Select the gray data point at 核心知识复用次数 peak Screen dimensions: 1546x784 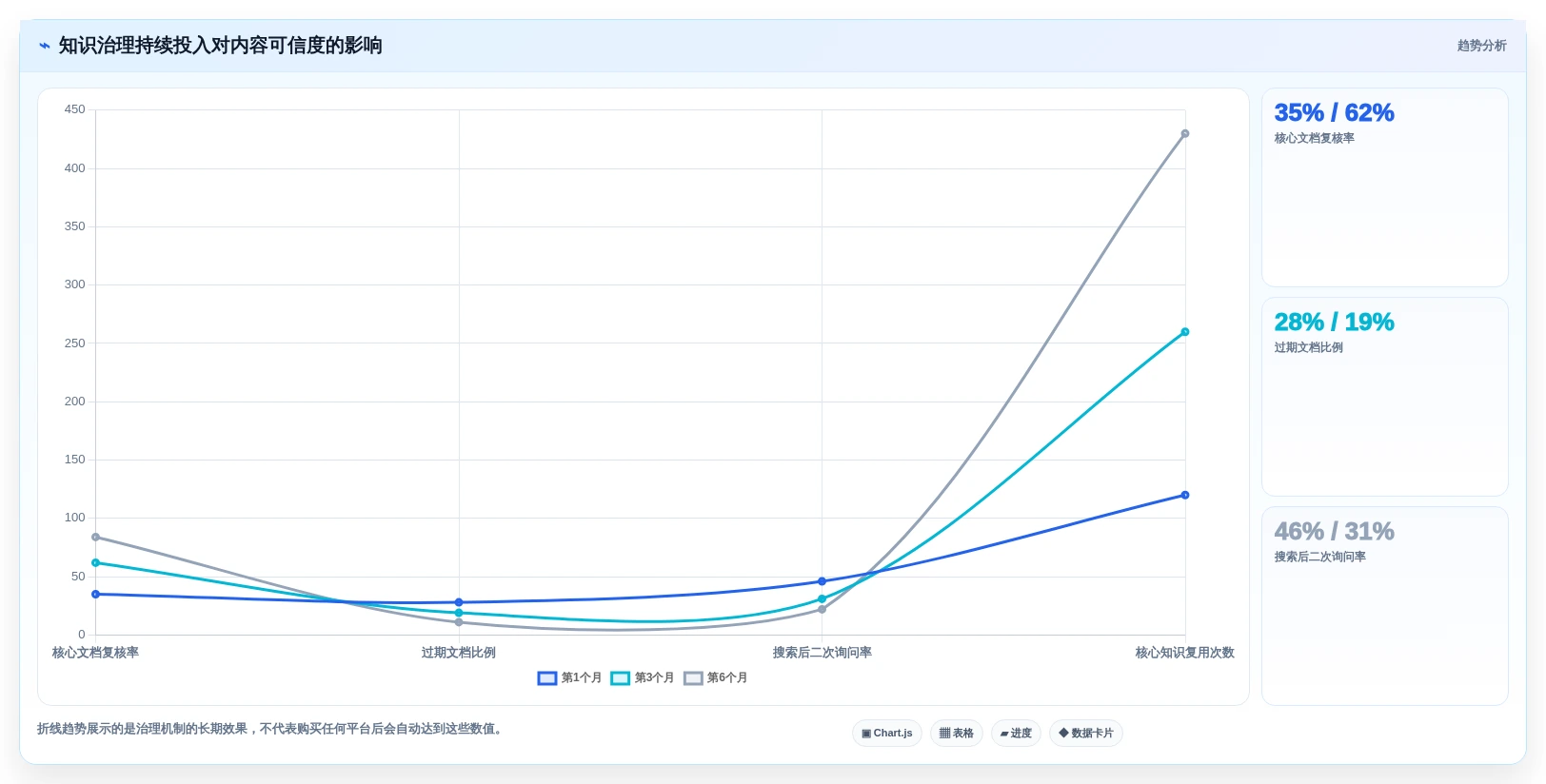1185,134
